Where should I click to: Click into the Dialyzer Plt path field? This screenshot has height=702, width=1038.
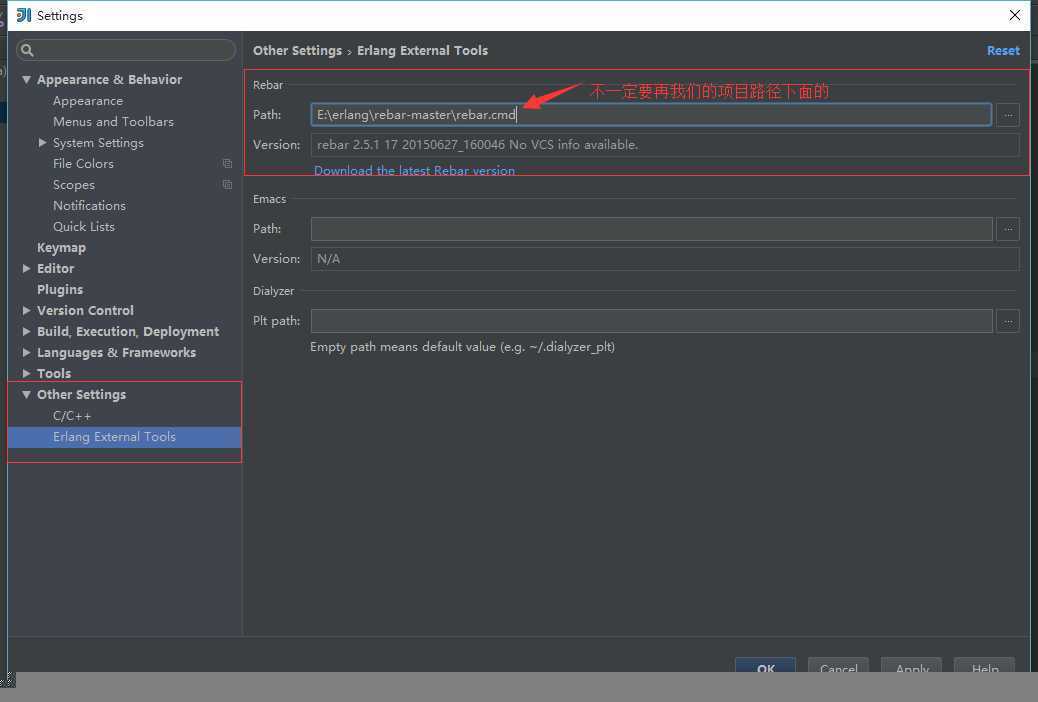coord(651,321)
